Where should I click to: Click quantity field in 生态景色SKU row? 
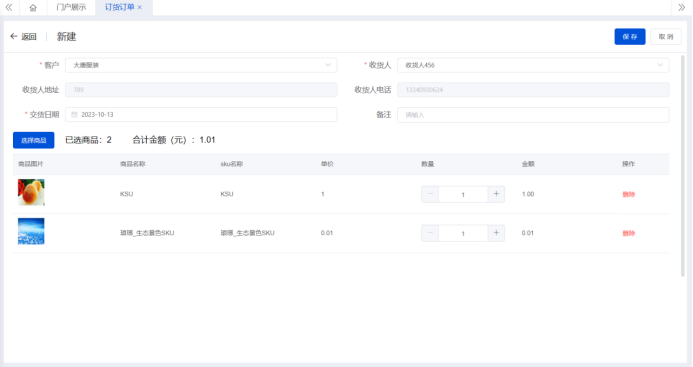tap(463, 233)
